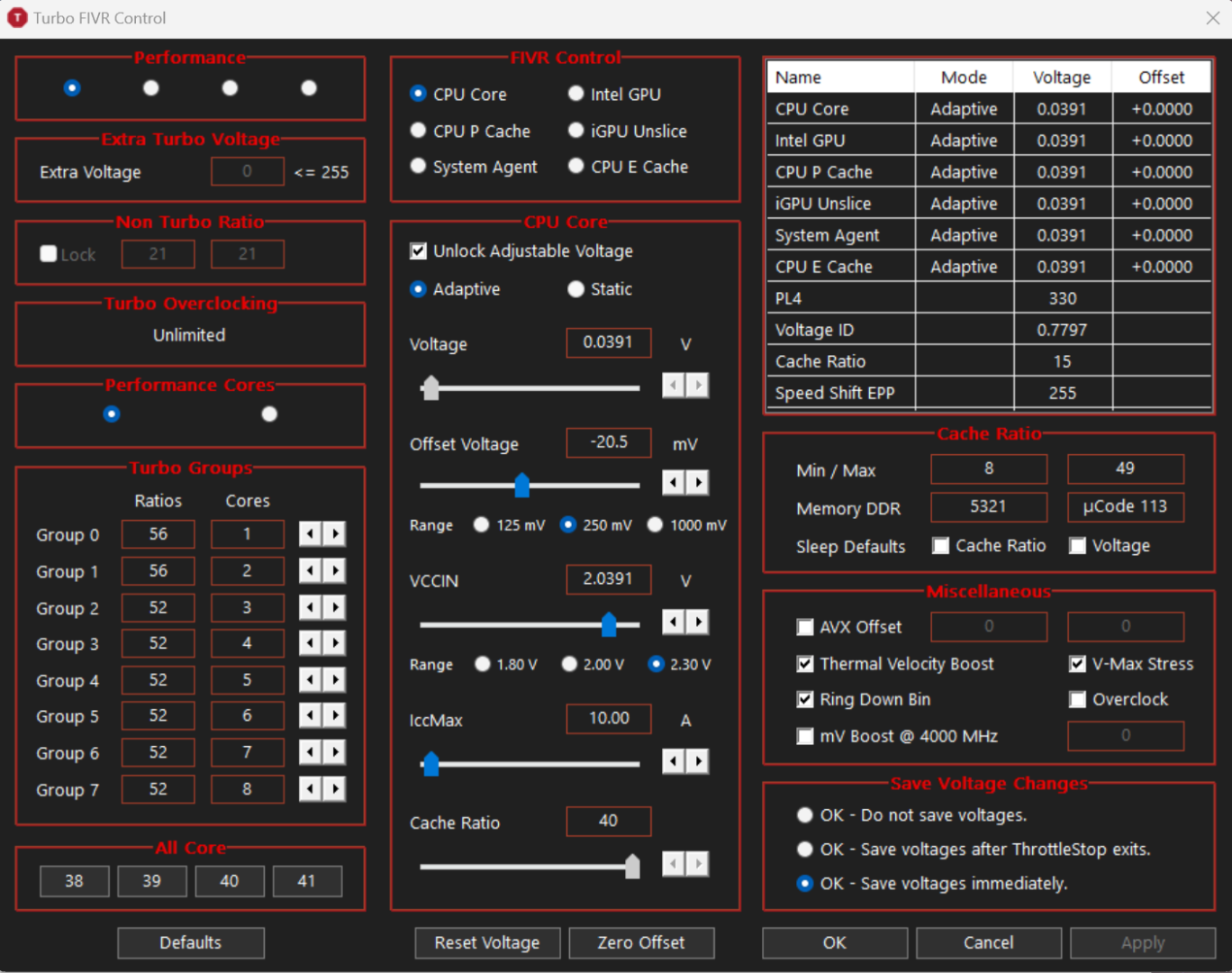Increase IccMax with right arrow button
This screenshot has width=1232, height=973.
click(x=698, y=761)
